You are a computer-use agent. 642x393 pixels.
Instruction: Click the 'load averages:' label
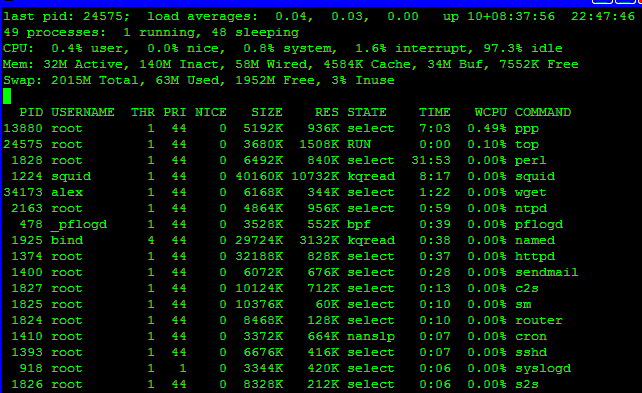click(202, 16)
